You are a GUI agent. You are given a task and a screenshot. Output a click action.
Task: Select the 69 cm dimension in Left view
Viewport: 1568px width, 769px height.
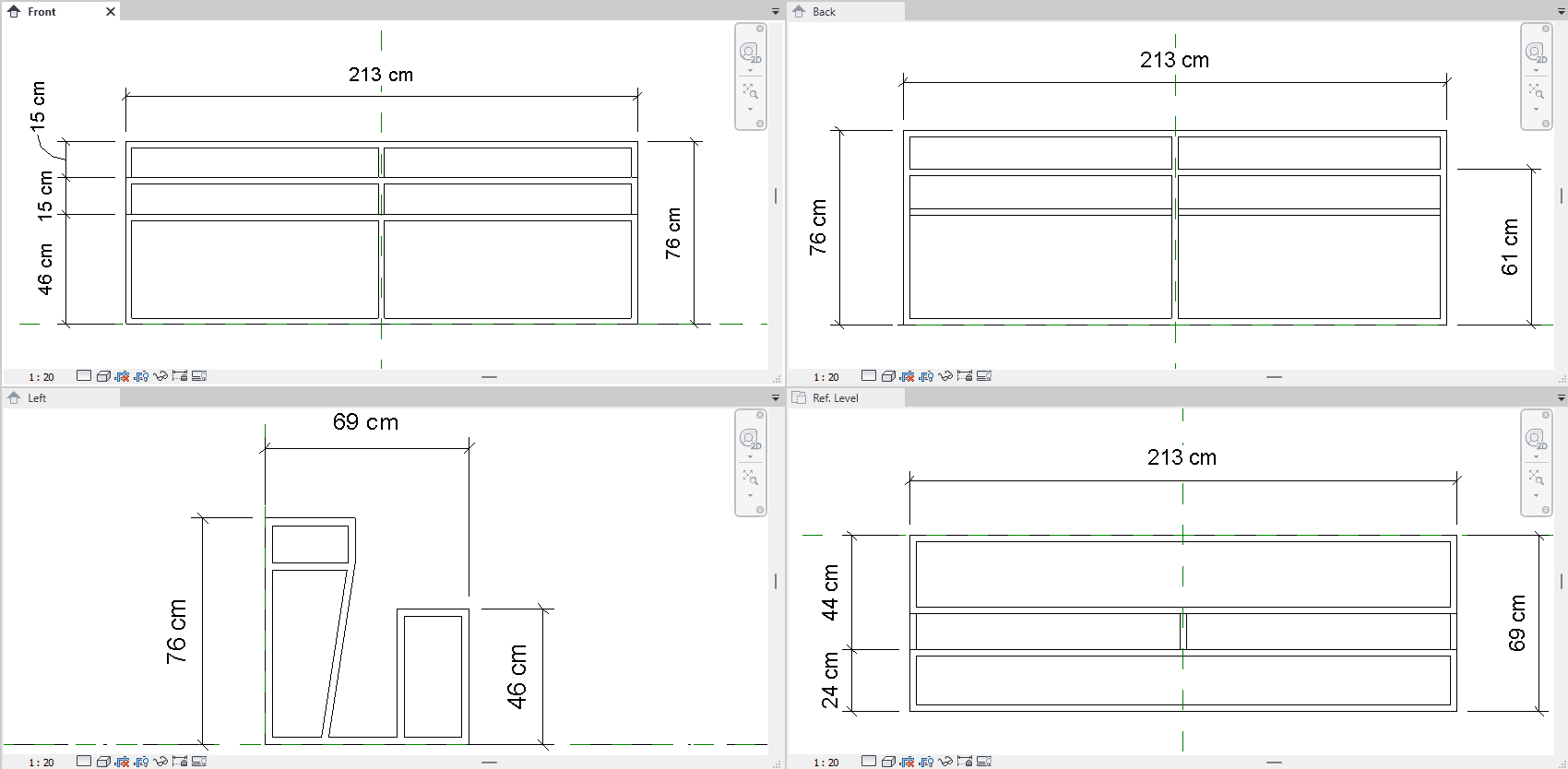[x=365, y=422]
